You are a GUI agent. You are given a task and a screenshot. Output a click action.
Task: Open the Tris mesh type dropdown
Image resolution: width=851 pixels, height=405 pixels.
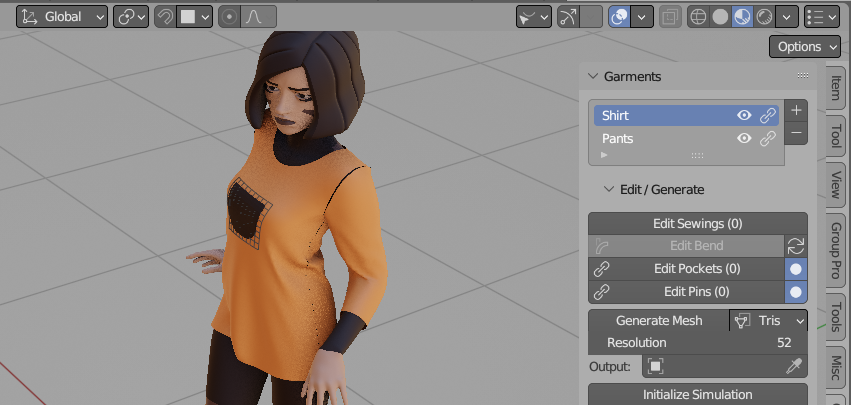(769, 321)
